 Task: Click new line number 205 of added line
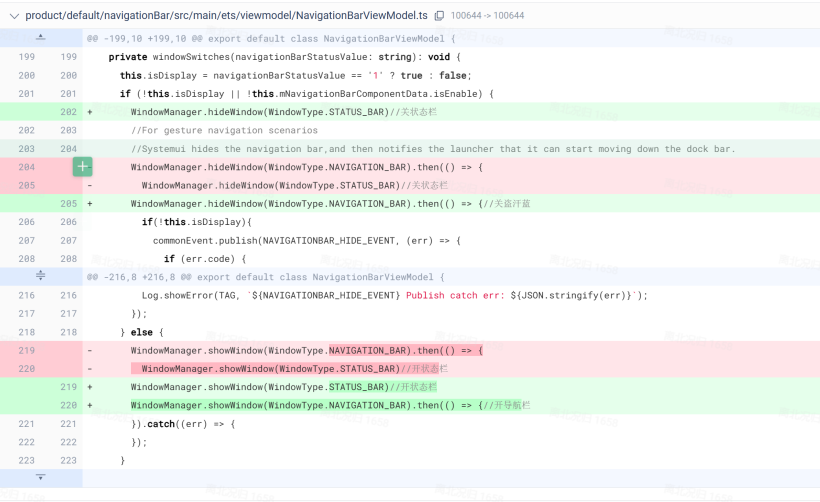[68, 204]
